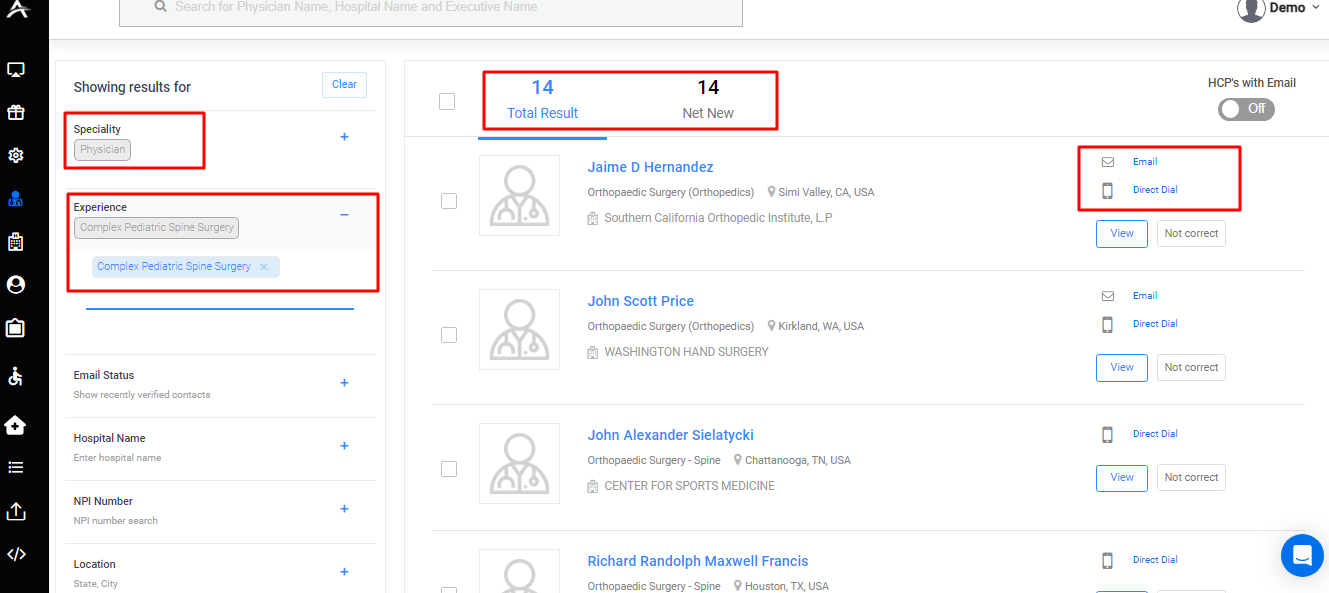The image size is (1329, 593).
Task: Open the settings gear in the left sidebar
Action: coord(14,155)
